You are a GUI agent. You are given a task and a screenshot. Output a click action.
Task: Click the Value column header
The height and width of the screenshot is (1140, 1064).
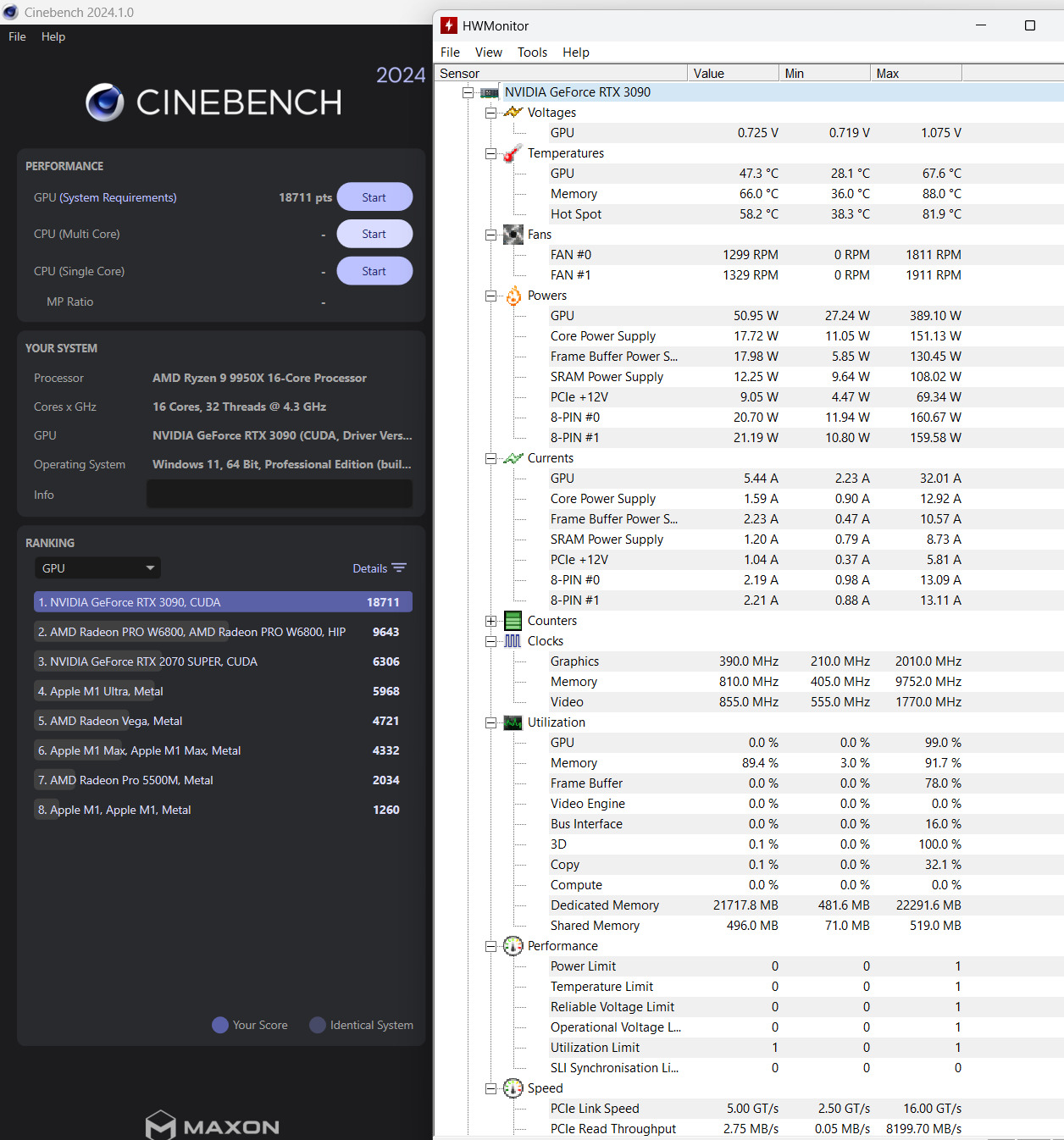pyautogui.click(x=733, y=74)
